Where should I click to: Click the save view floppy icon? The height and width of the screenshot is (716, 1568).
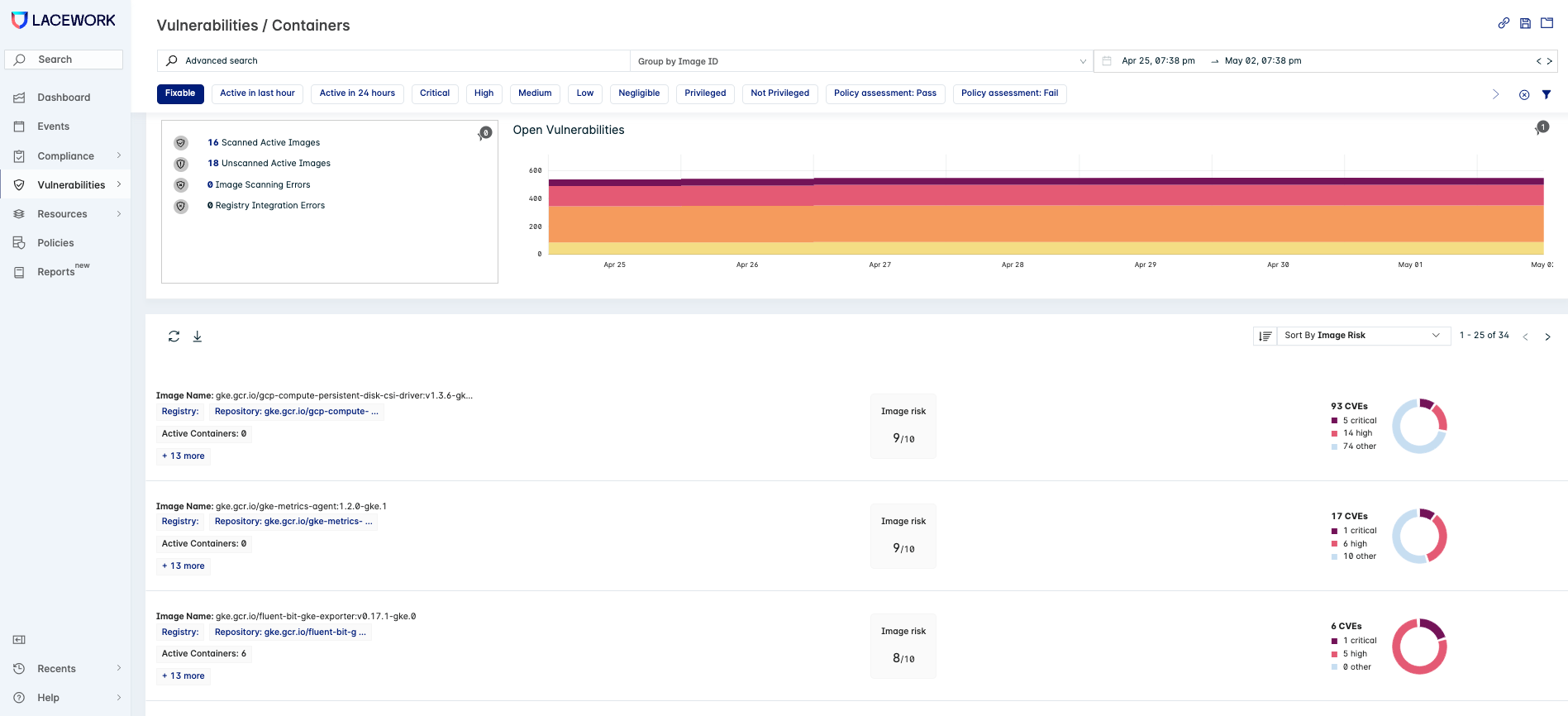click(x=1525, y=23)
